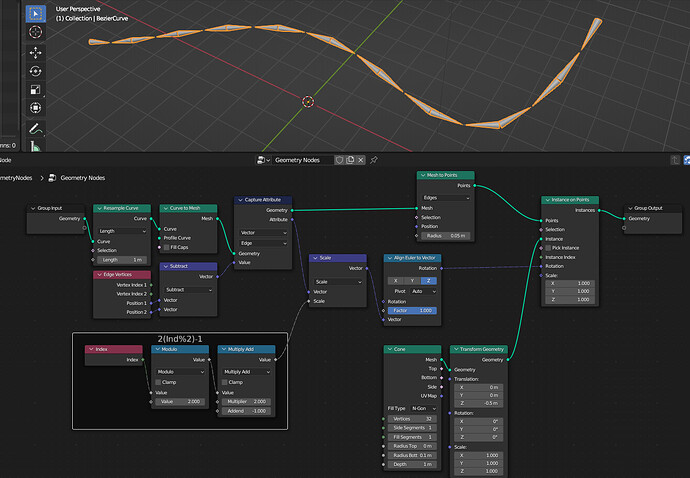Collapse the Mesh to Points node
This screenshot has width=690, height=478.
423,175
